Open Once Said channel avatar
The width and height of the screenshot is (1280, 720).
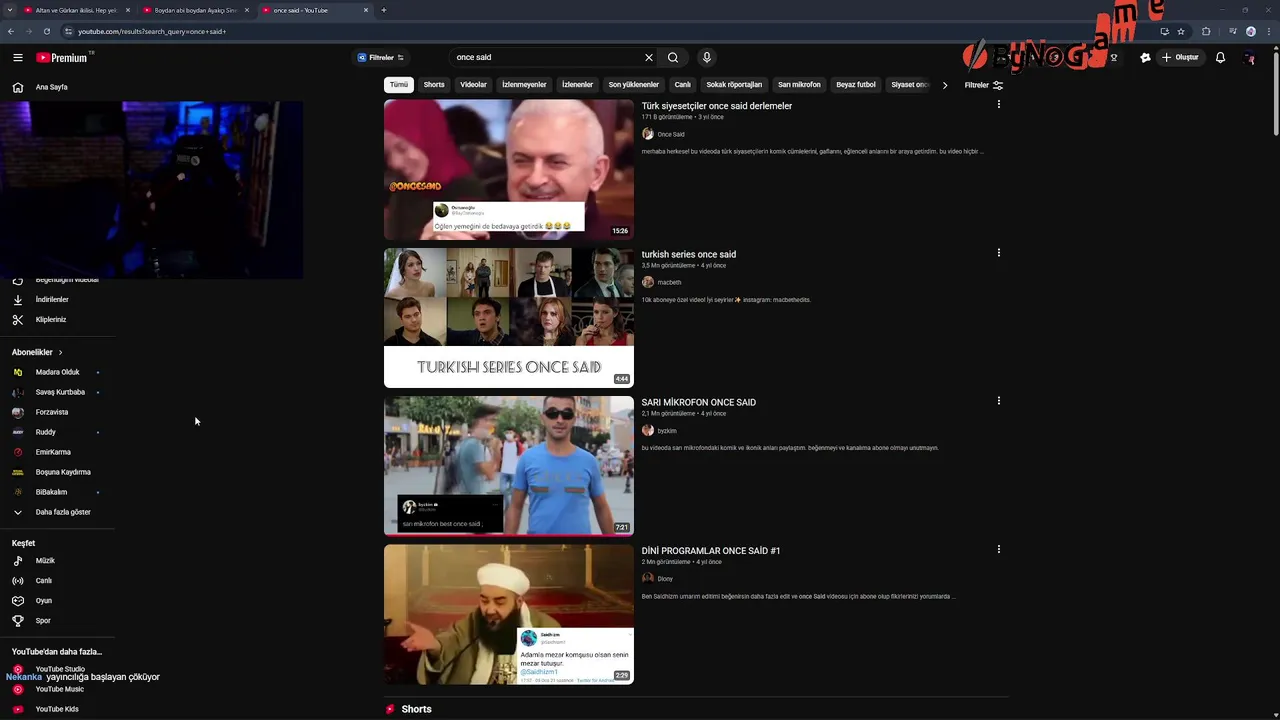pyautogui.click(x=648, y=134)
